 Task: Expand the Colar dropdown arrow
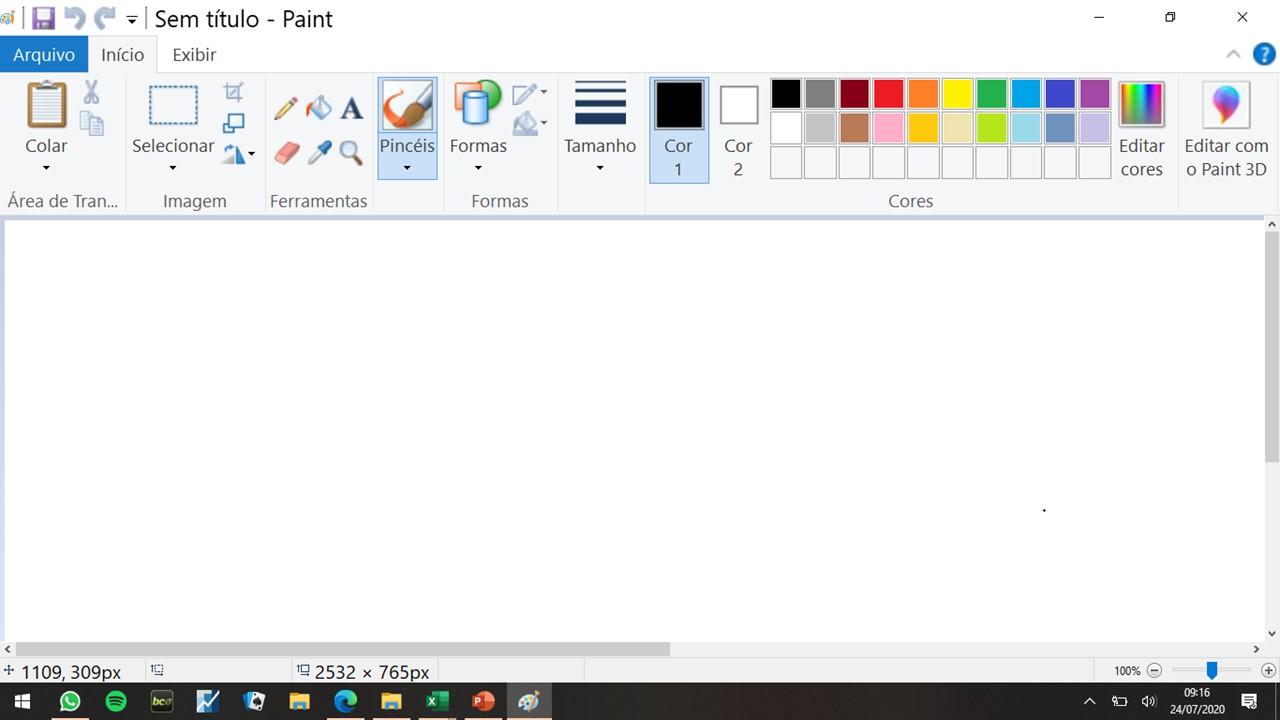tap(46, 168)
